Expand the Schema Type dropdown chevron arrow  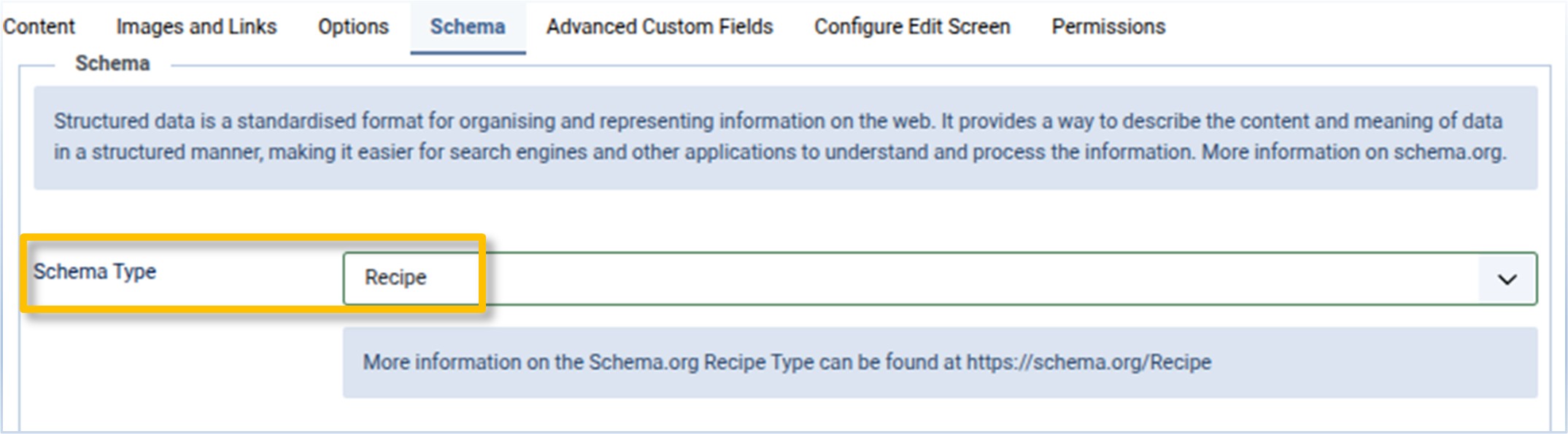pos(1507,279)
